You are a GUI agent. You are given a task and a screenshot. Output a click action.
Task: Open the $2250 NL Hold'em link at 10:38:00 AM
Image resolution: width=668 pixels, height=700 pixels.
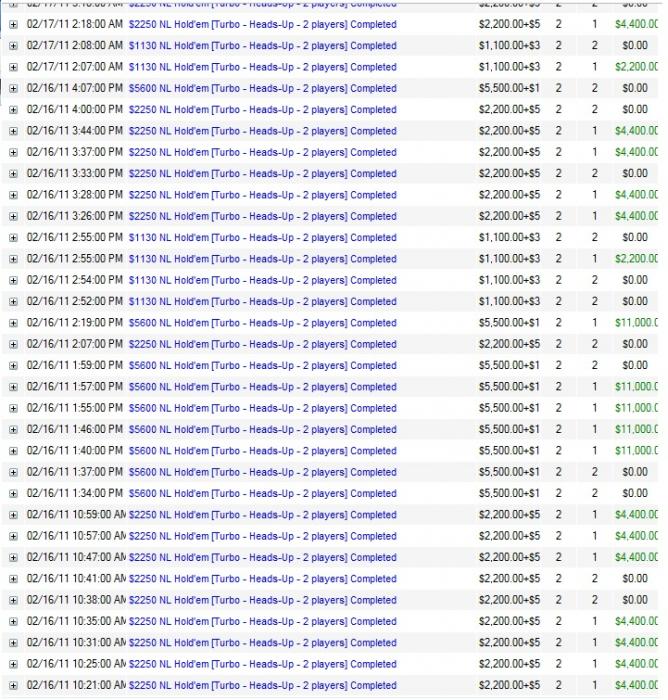[x=263, y=600]
